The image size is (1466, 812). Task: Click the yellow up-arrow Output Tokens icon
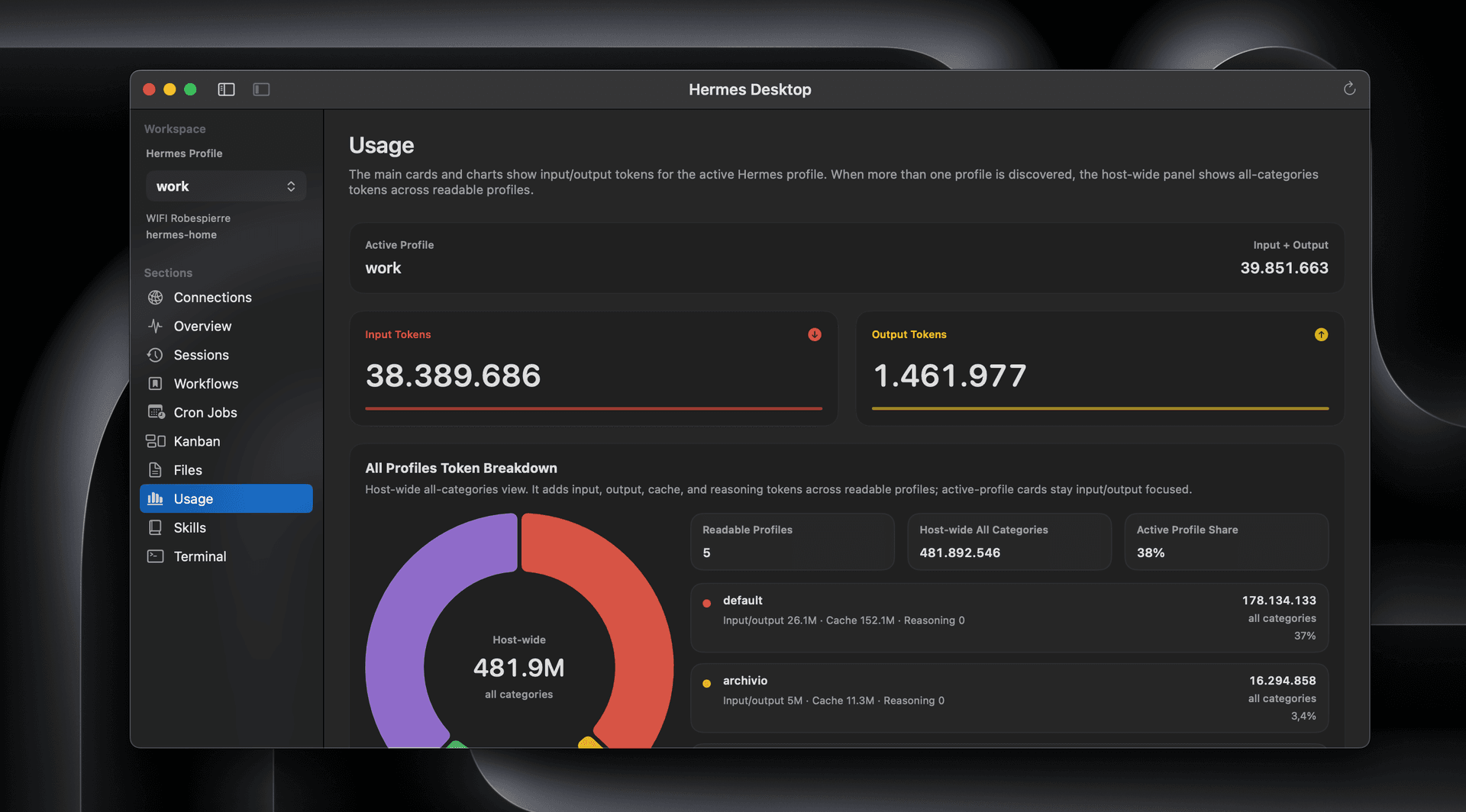(x=1321, y=334)
